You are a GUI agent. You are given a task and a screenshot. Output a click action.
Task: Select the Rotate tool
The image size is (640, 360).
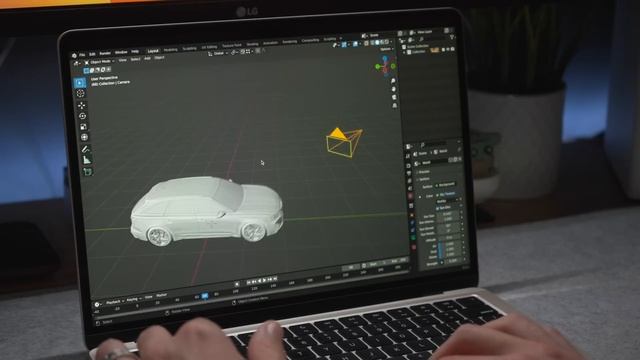[x=82, y=116]
